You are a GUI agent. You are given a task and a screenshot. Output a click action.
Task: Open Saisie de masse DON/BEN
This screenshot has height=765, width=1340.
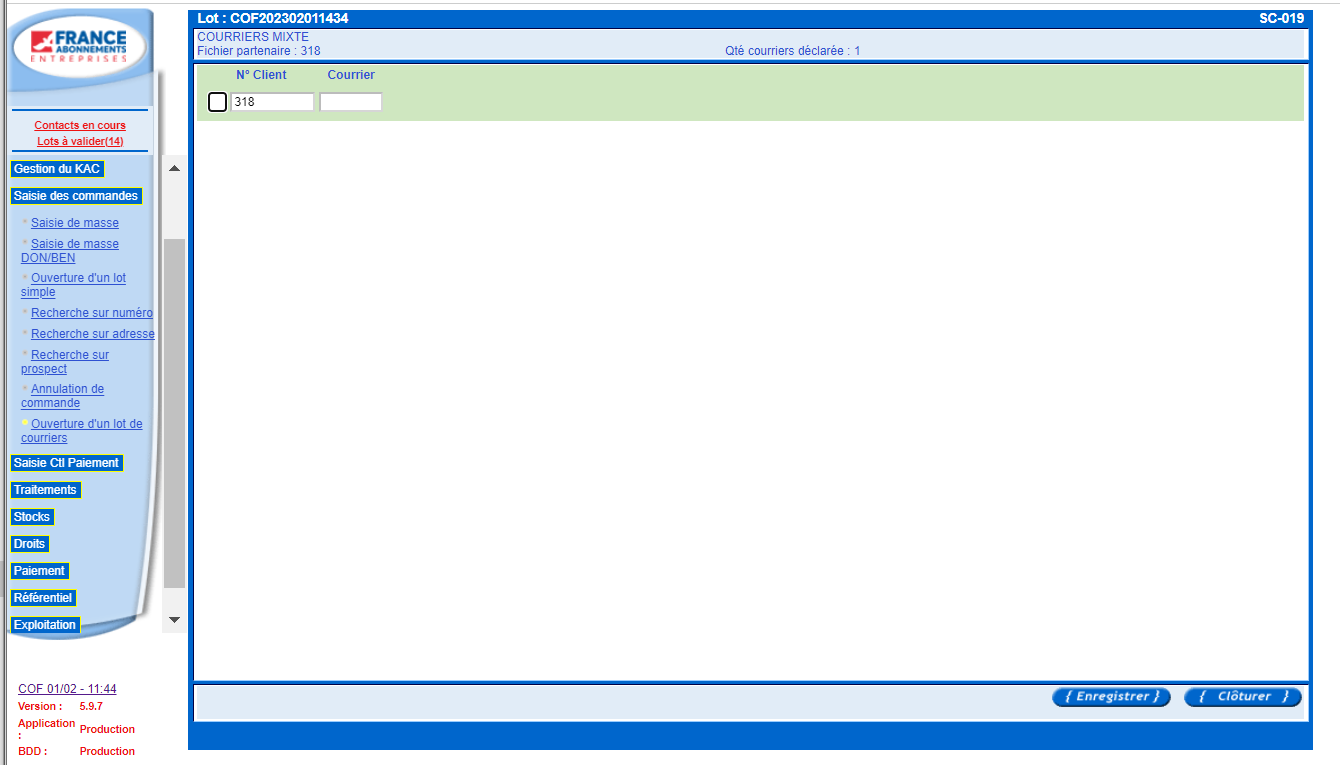click(x=70, y=251)
